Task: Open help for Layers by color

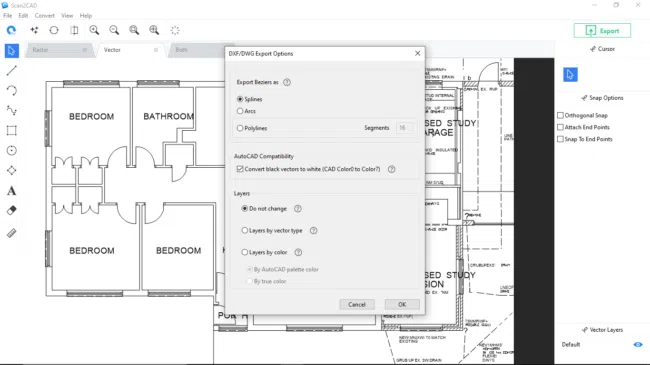Action: coord(298,252)
